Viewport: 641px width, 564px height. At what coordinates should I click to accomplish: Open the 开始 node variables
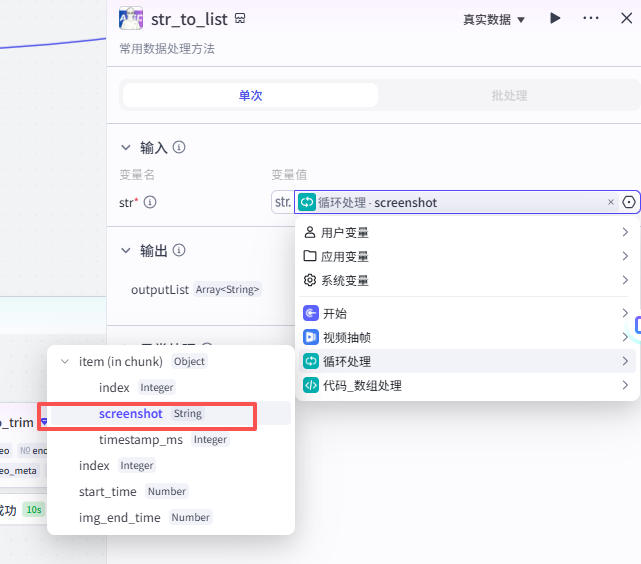pyautogui.click(x=467, y=313)
